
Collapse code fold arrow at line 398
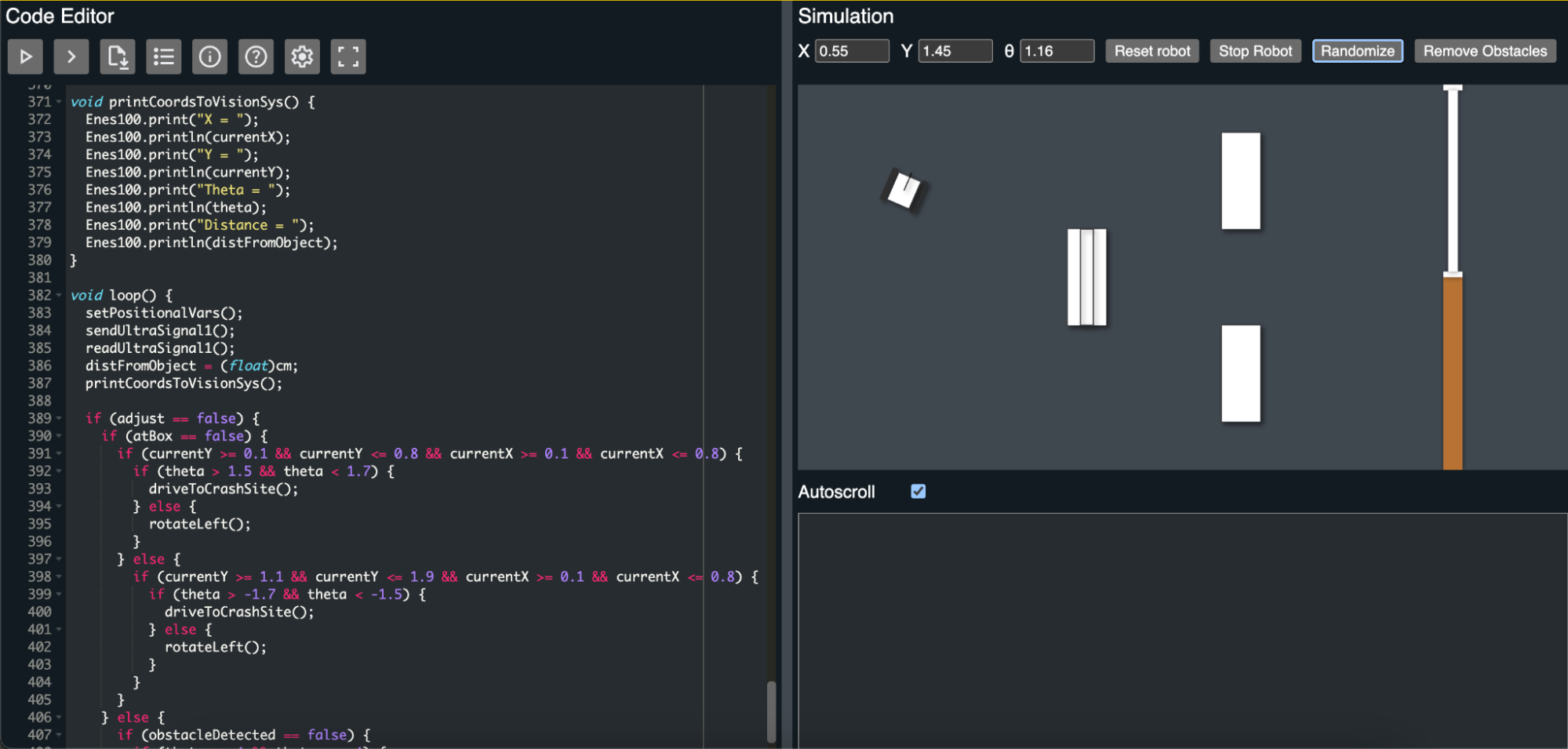pyautogui.click(x=59, y=576)
